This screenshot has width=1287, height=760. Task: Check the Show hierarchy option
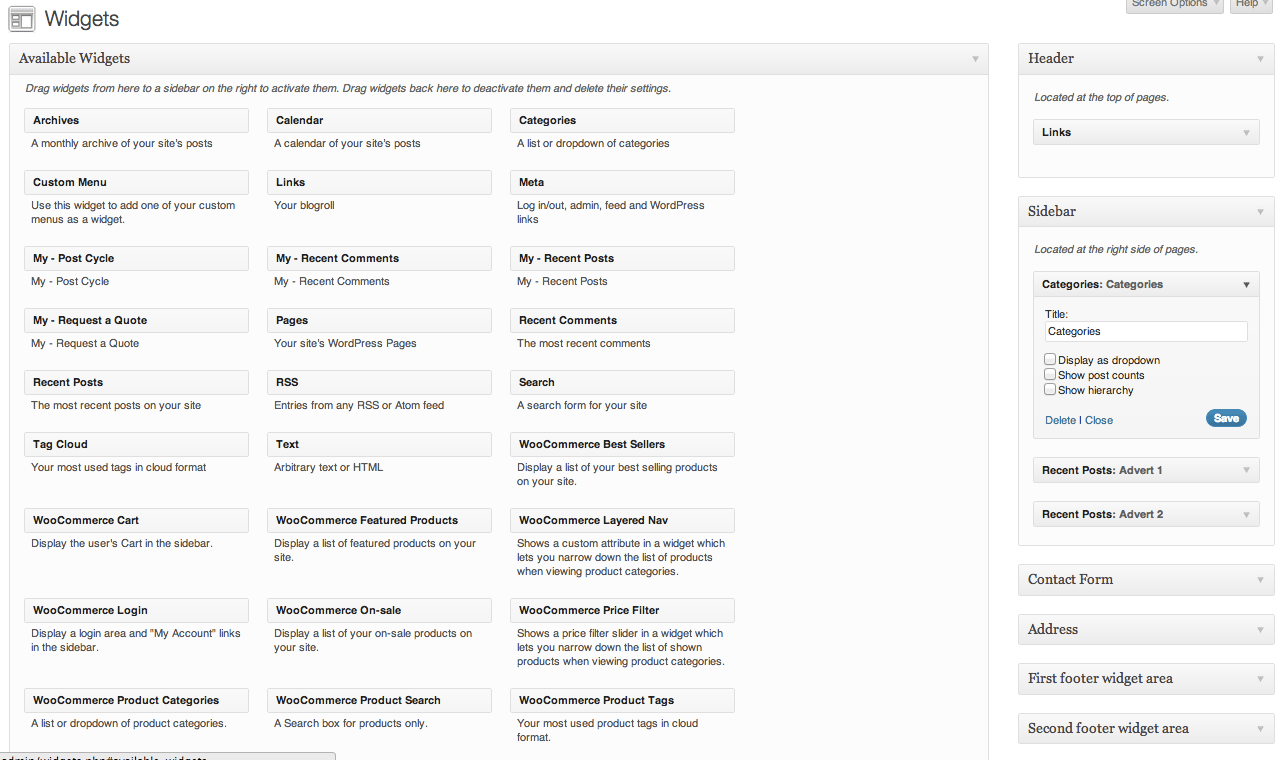coord(1050,390)
